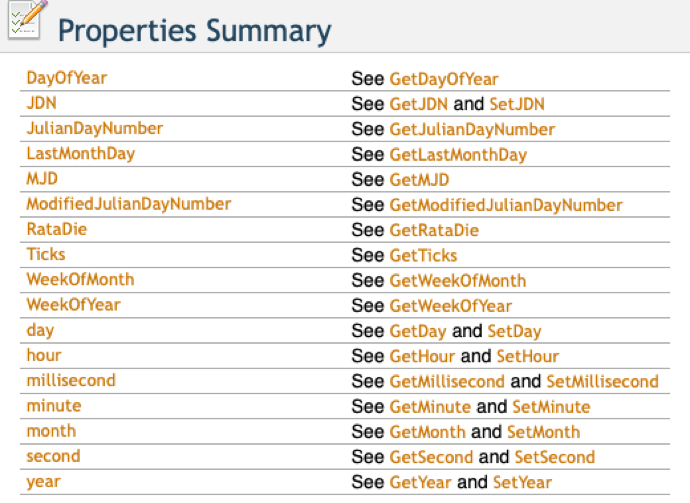The width and height of the screenshot is (690, 503).
Task: Follow the GetSecond method link
Action: 431,457
